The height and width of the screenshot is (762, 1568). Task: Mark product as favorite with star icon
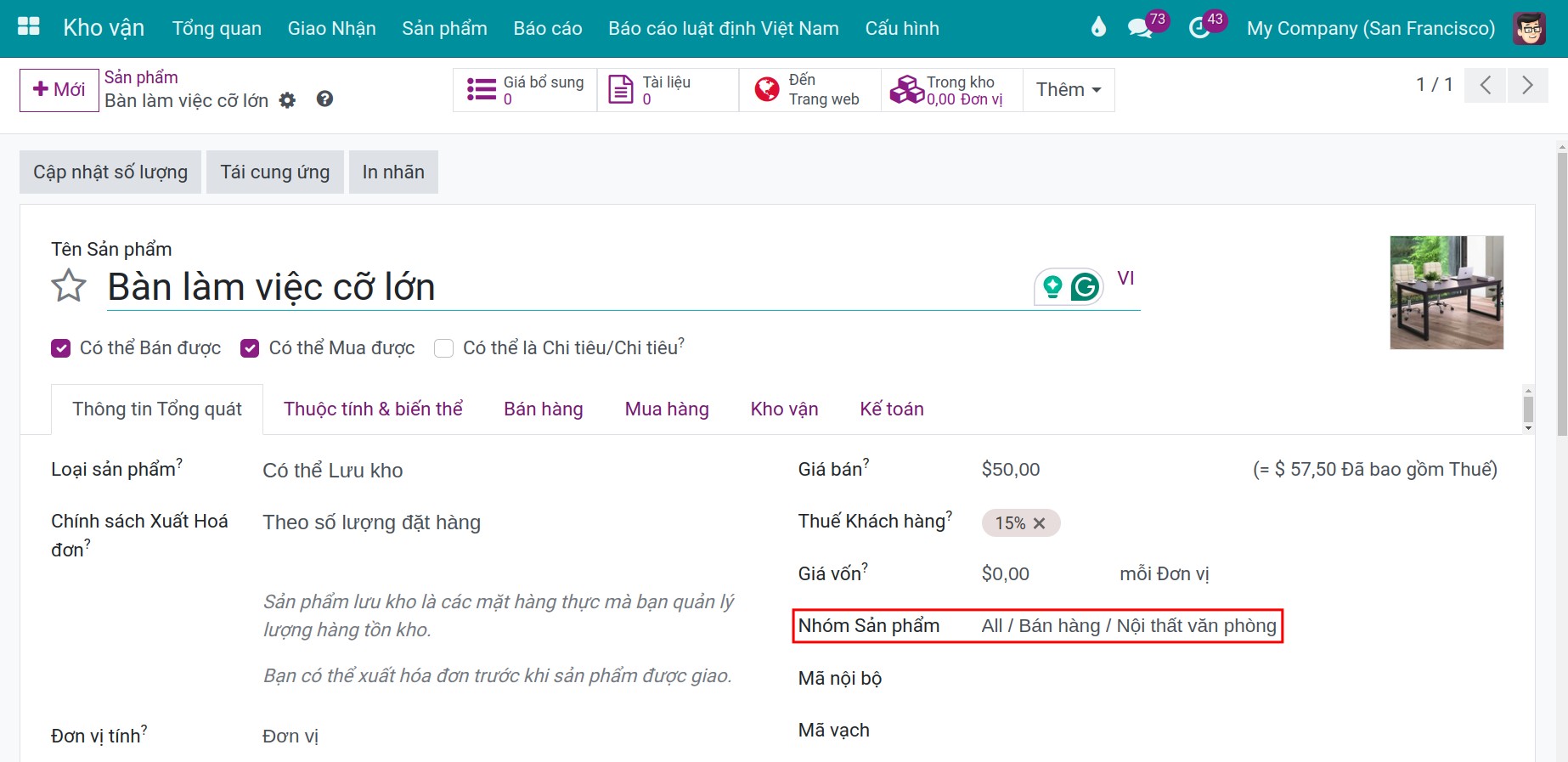tap(69, 285)
